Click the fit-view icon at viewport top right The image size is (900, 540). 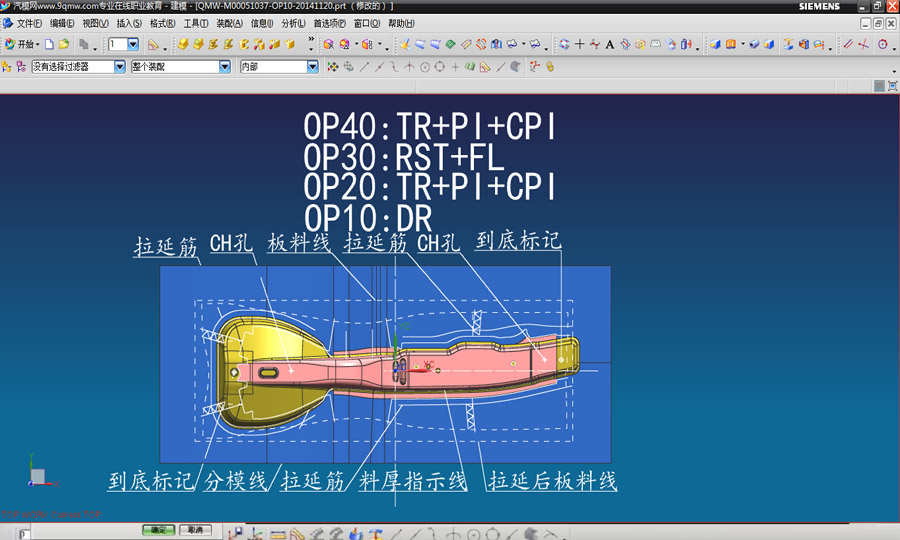[880, 86]
